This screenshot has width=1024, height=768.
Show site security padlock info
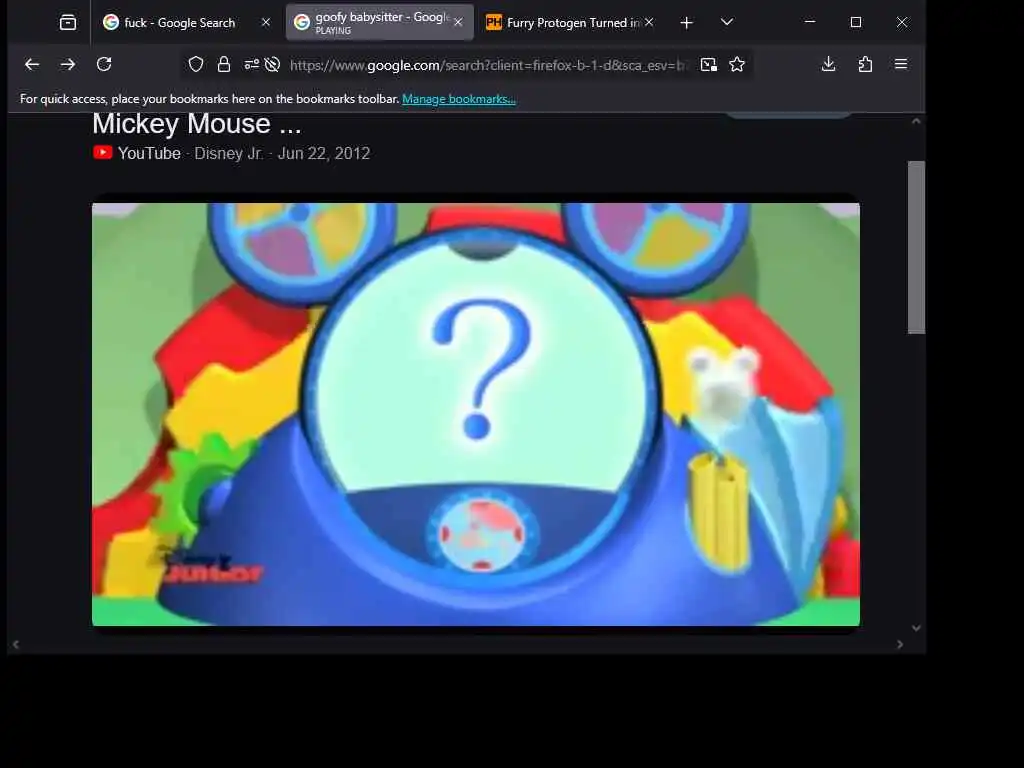click(223, 64)
